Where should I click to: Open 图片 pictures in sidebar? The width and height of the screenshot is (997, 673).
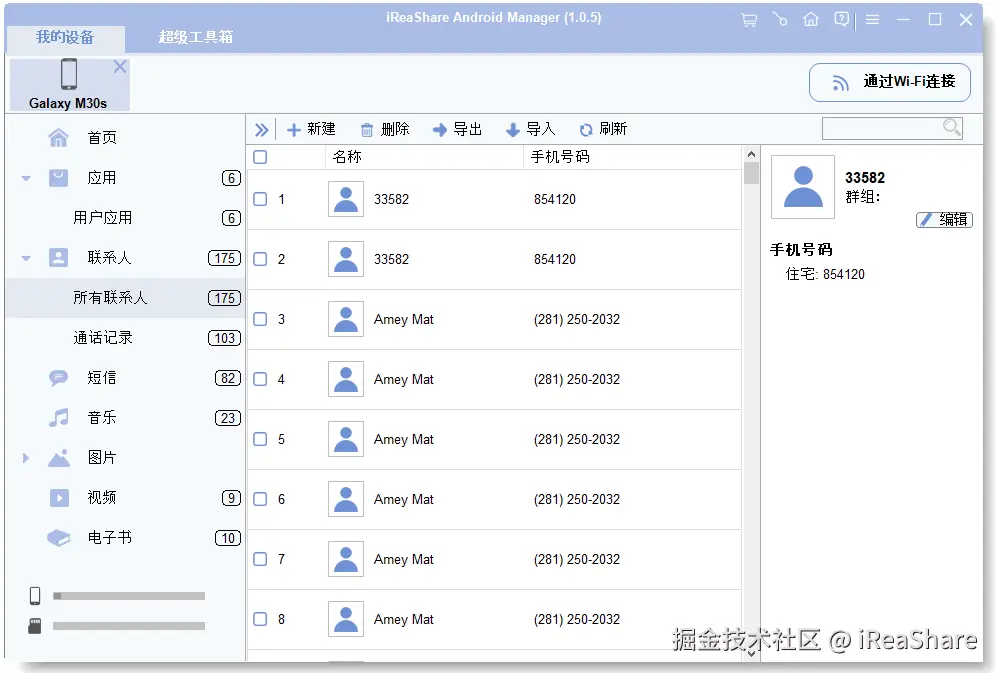point(125,457)
